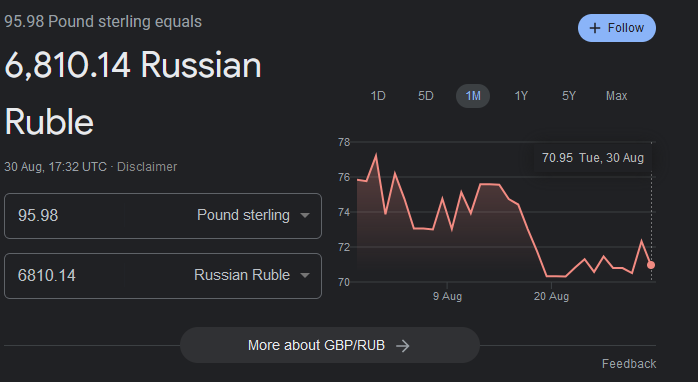Open the Pound sterling currency dropdown arrow

point(305,215)
